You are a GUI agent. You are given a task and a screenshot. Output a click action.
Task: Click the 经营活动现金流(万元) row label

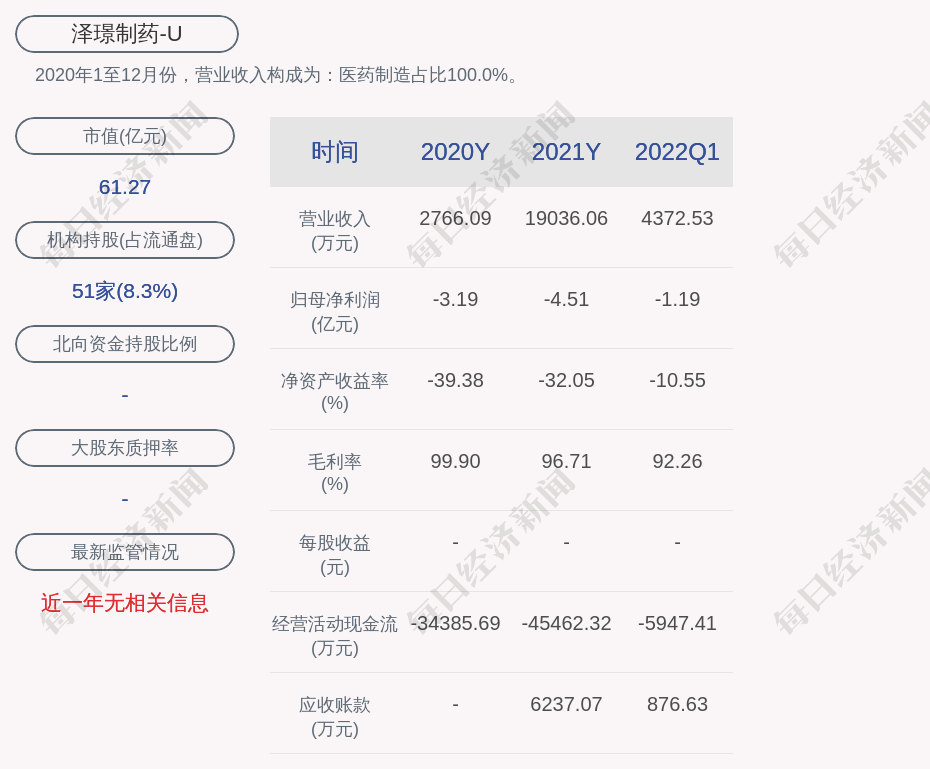pos(335,636)
